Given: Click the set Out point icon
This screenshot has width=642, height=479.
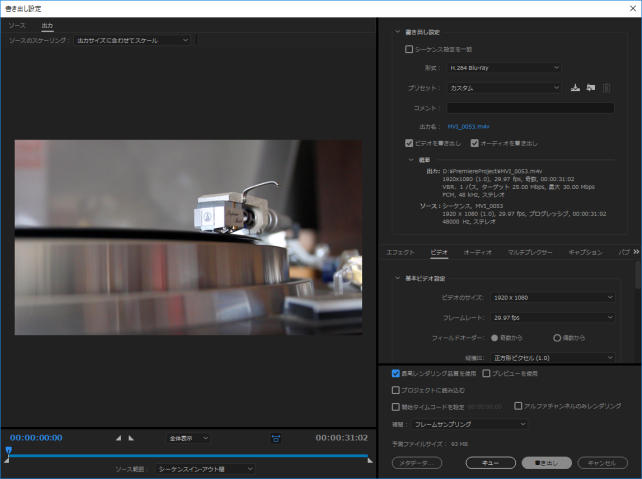Looking at the screenshot, I should pyautogui.click(x=131, y=438).
